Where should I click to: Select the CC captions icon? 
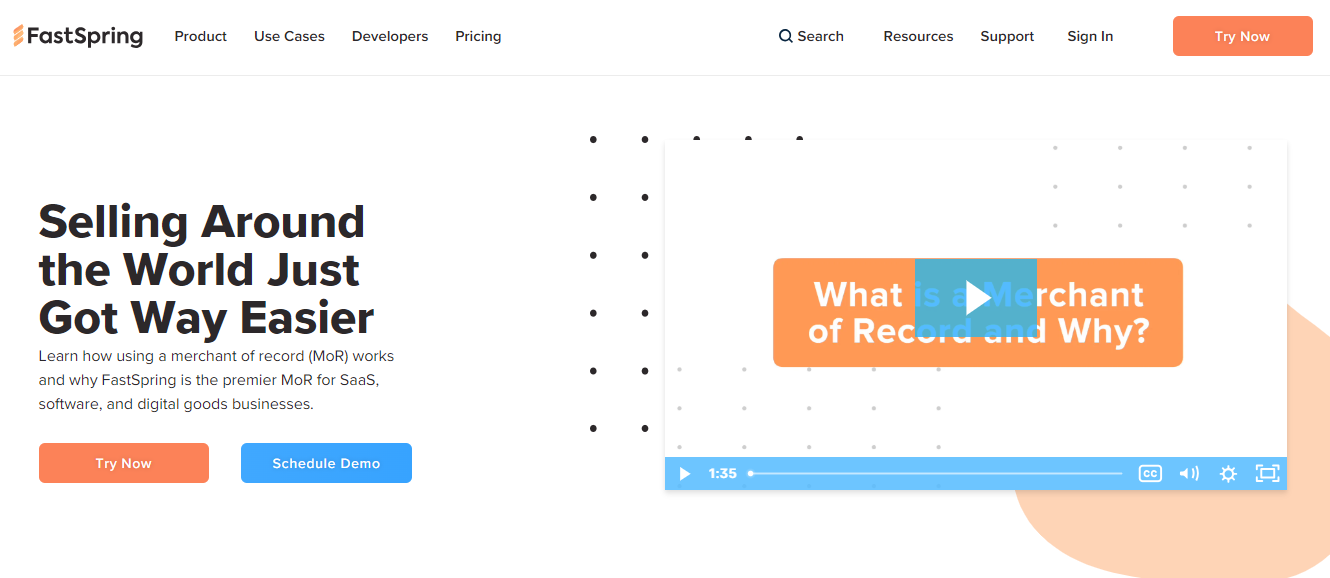tap(1149, 473)
